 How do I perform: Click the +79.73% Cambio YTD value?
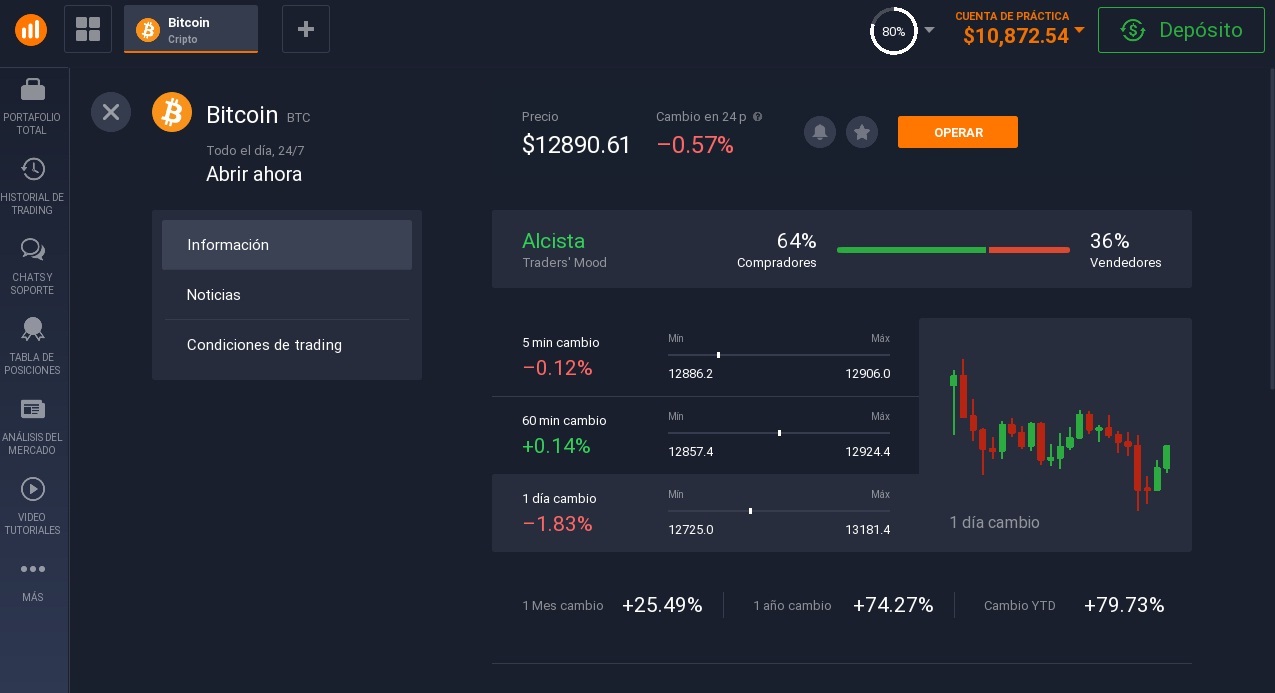tap(1124, 605)
